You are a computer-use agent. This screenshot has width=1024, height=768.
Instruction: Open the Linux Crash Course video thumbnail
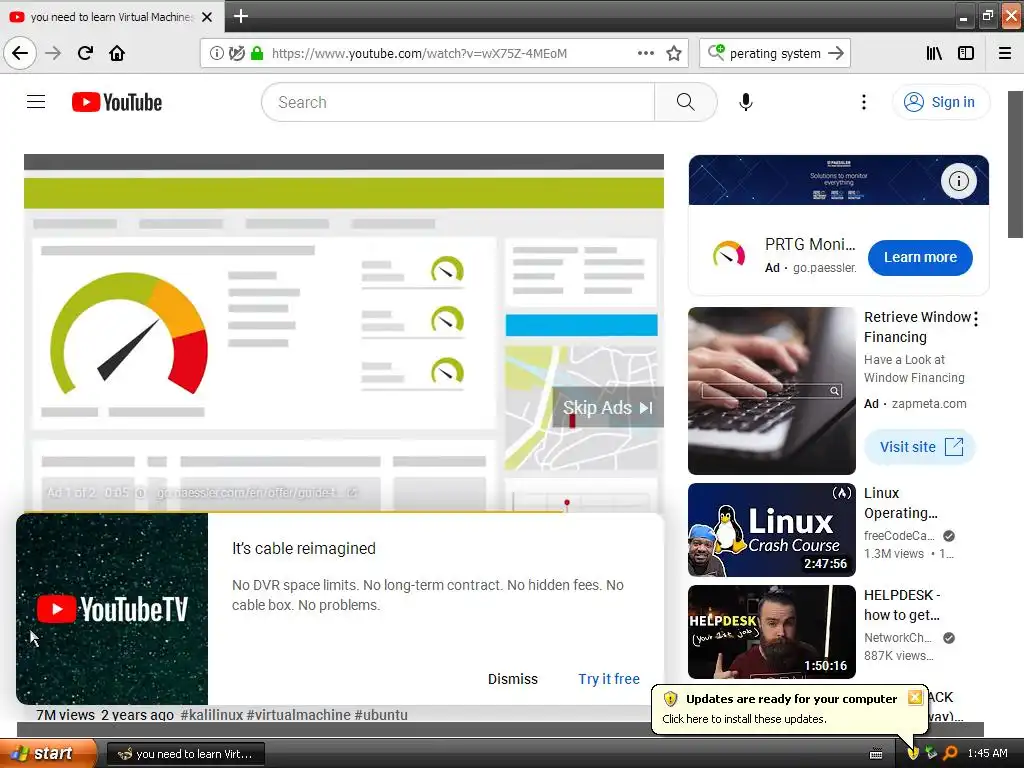[x=772, y=530]
